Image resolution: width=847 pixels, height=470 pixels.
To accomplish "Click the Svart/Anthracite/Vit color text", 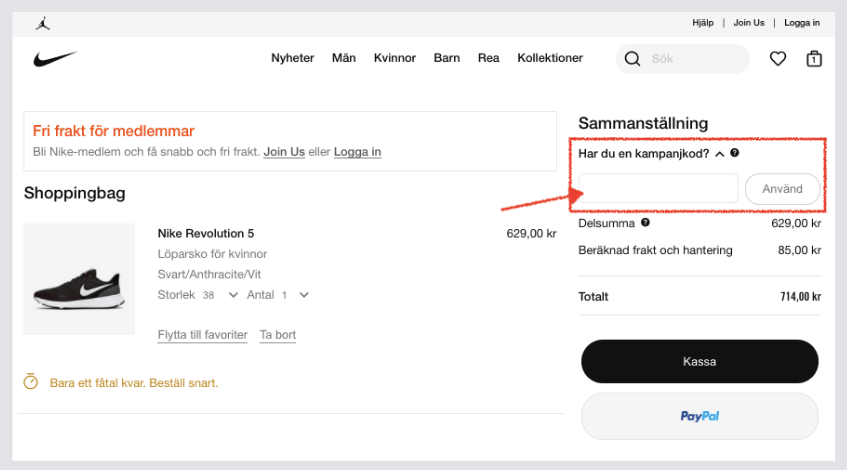I will point(209,274).
